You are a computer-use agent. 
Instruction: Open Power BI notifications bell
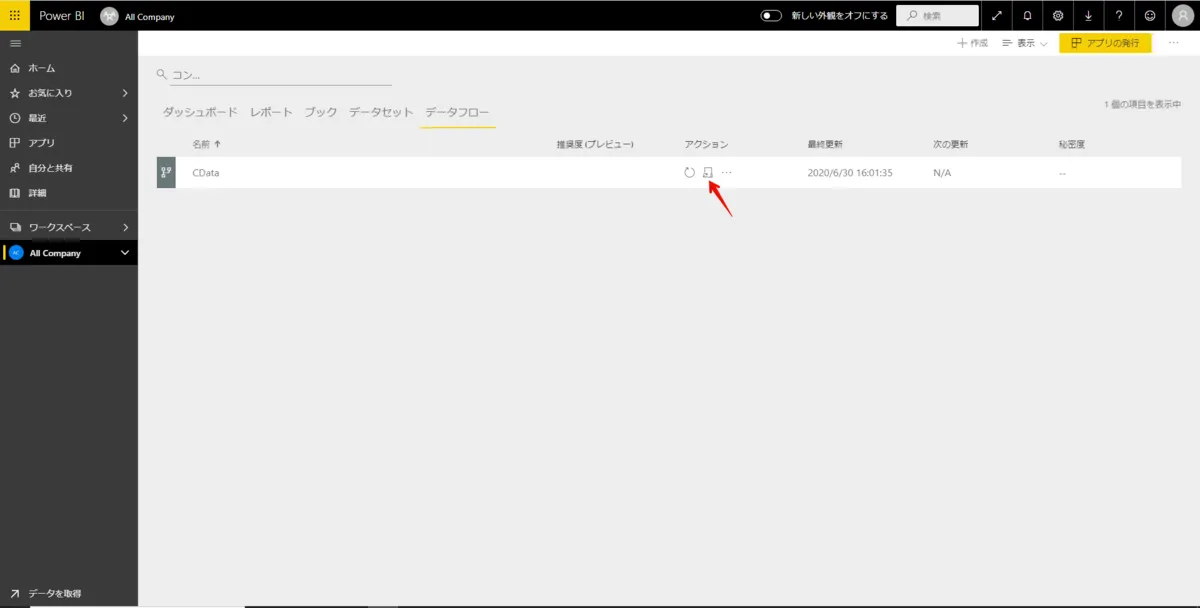(1026, 15)
